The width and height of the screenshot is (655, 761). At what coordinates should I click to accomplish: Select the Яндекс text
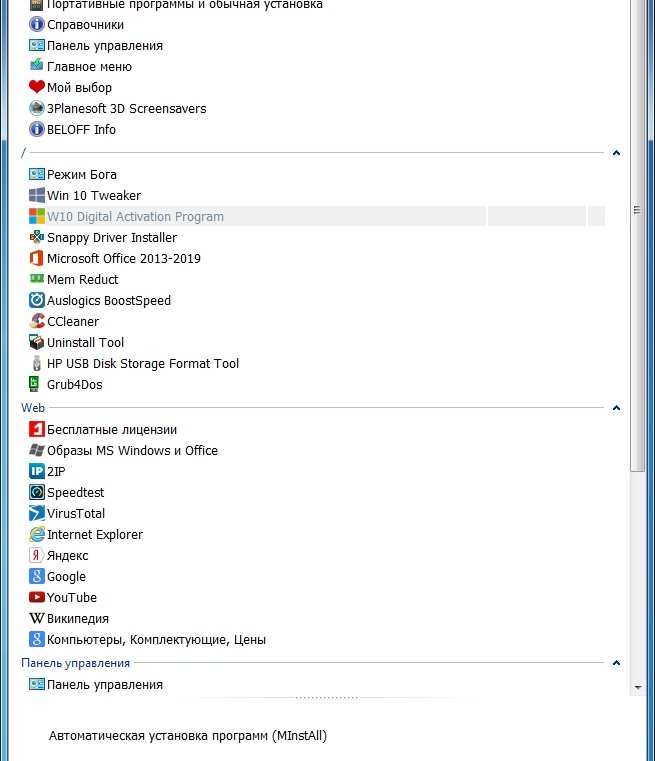pyautogui.click(x=67, y=556)
